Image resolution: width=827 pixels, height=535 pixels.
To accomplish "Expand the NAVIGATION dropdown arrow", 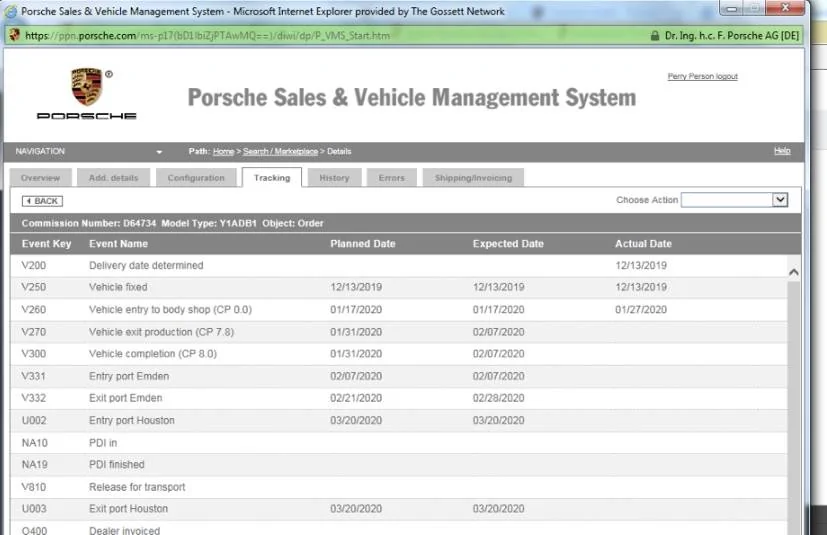I will 159,152.
